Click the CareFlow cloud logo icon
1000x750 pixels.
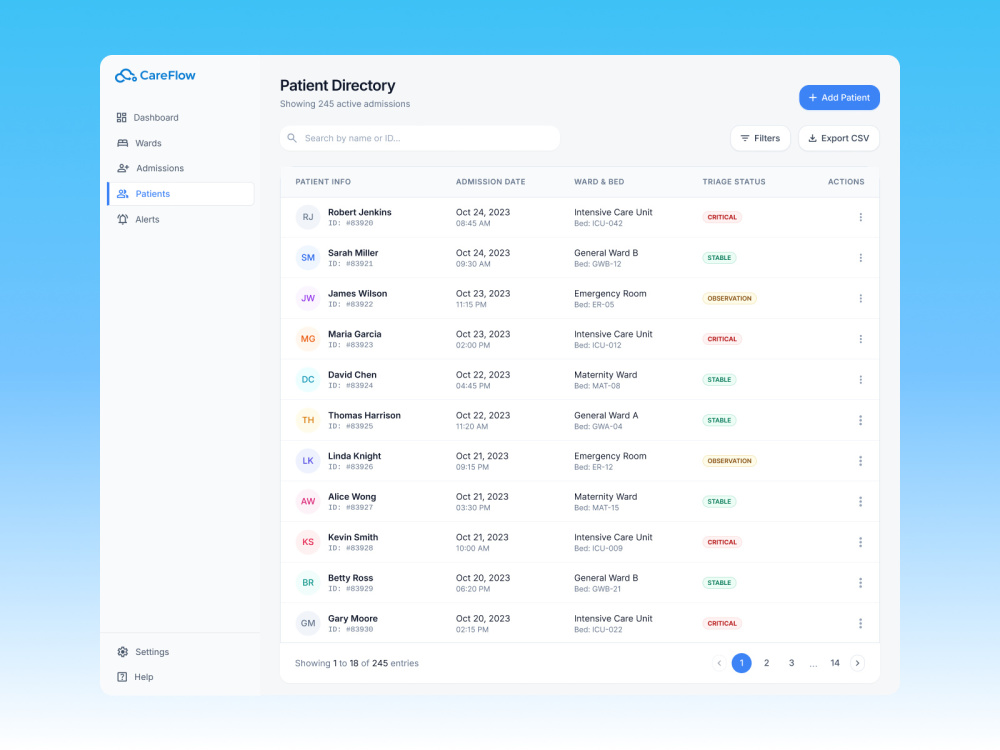click(x=126, y=76)
